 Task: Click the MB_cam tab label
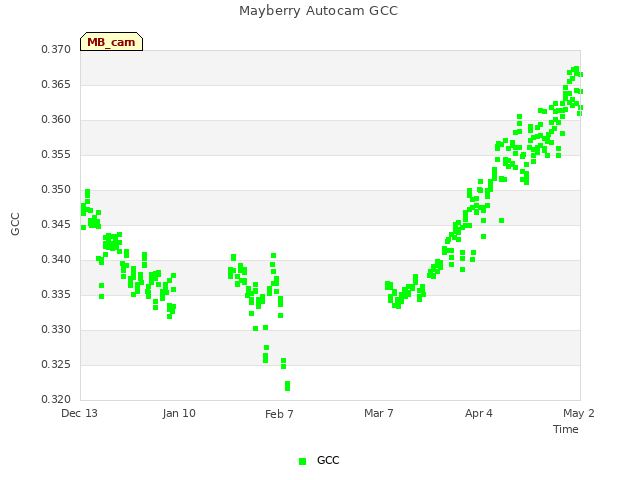(x=111, y=42)
